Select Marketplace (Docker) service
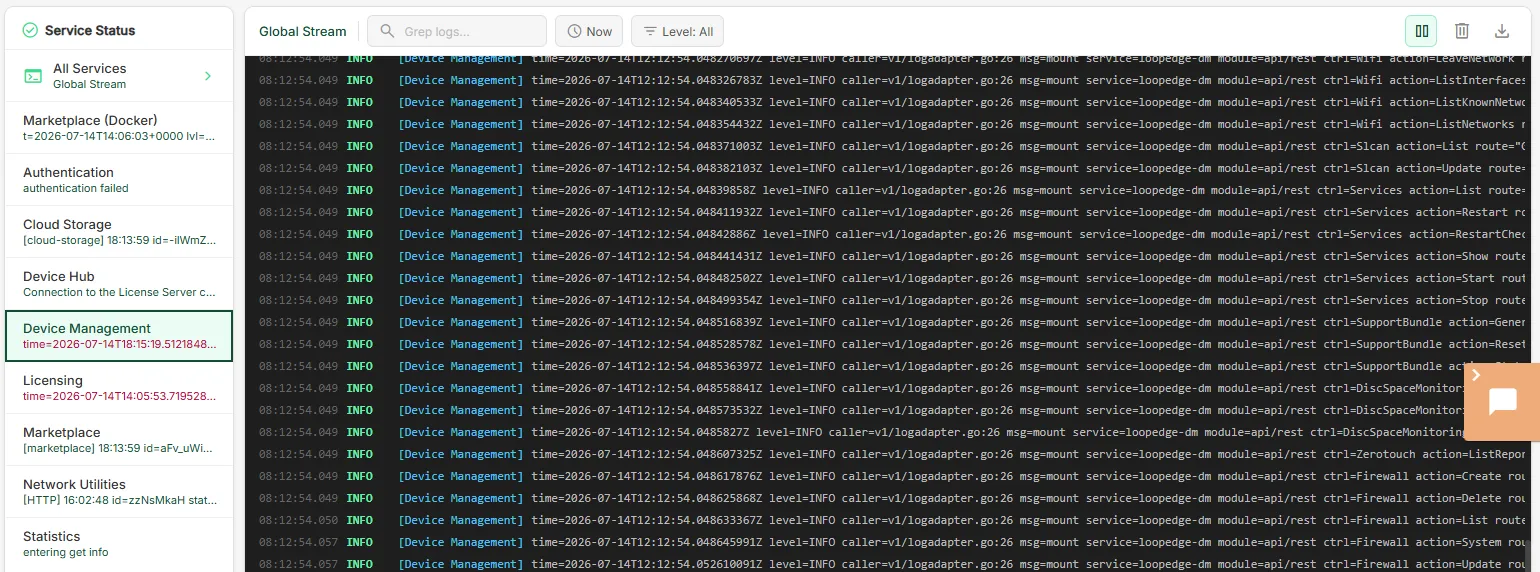The image size is (1540, 572). (x=119, y=128)
